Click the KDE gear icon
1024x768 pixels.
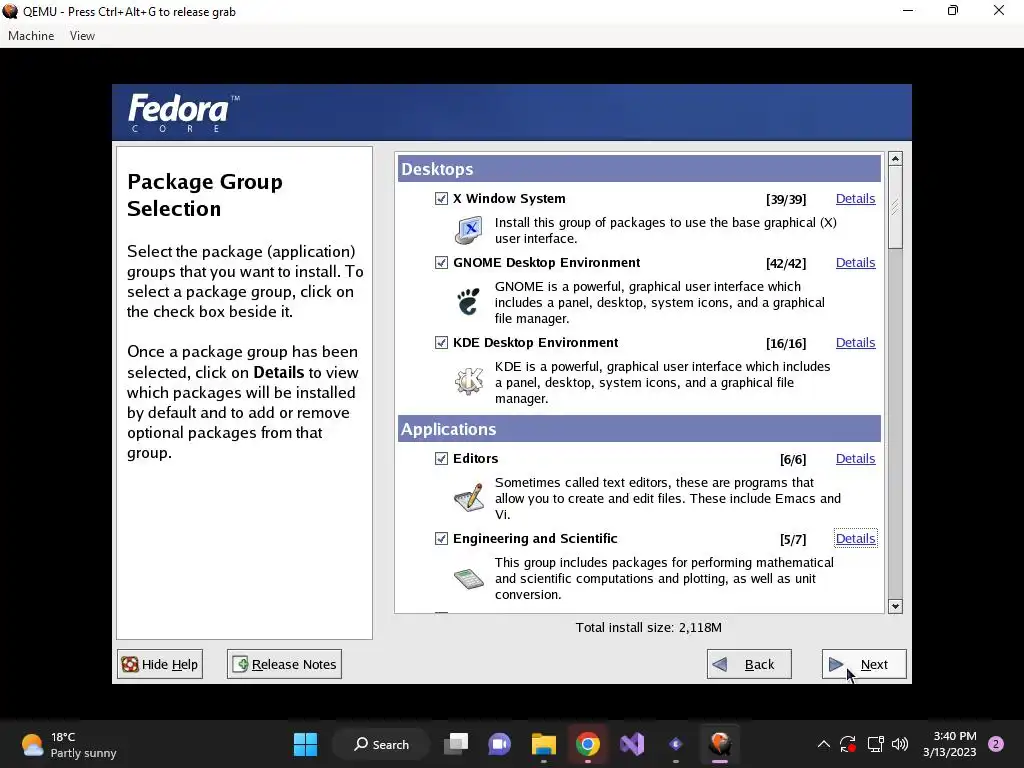468,381
